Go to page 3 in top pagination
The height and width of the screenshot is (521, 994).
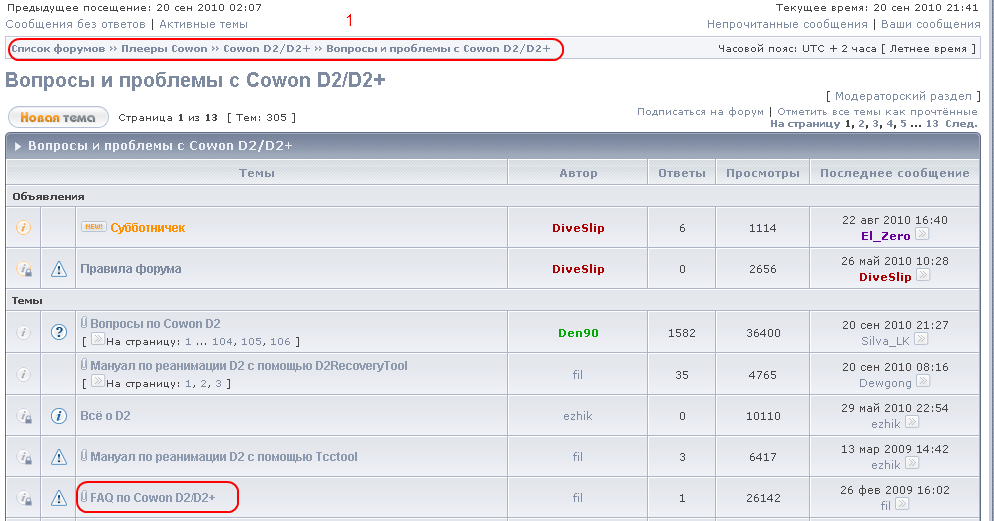(x=875, y=124)
